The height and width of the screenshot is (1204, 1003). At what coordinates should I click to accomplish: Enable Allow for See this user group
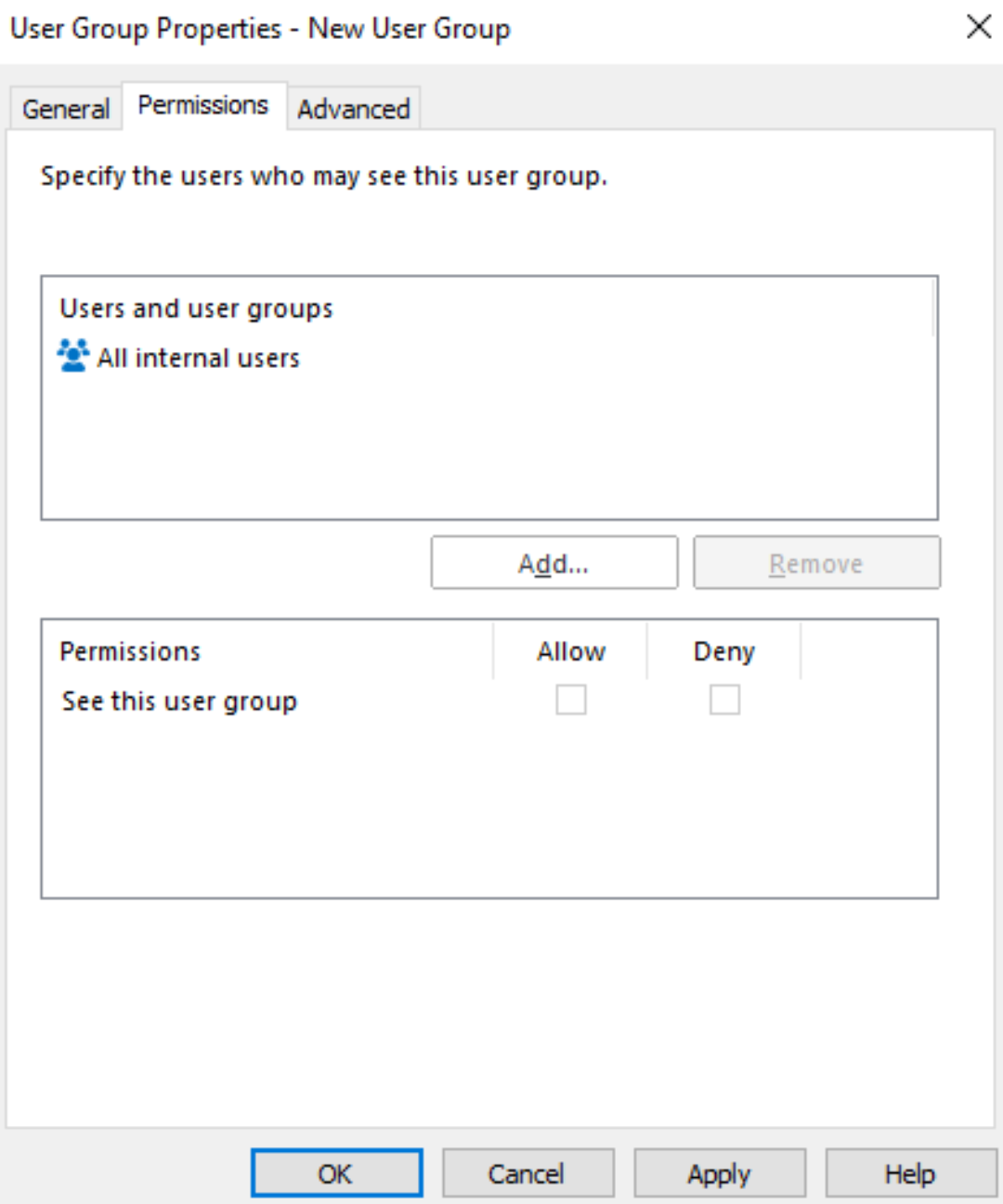point(571,700)
